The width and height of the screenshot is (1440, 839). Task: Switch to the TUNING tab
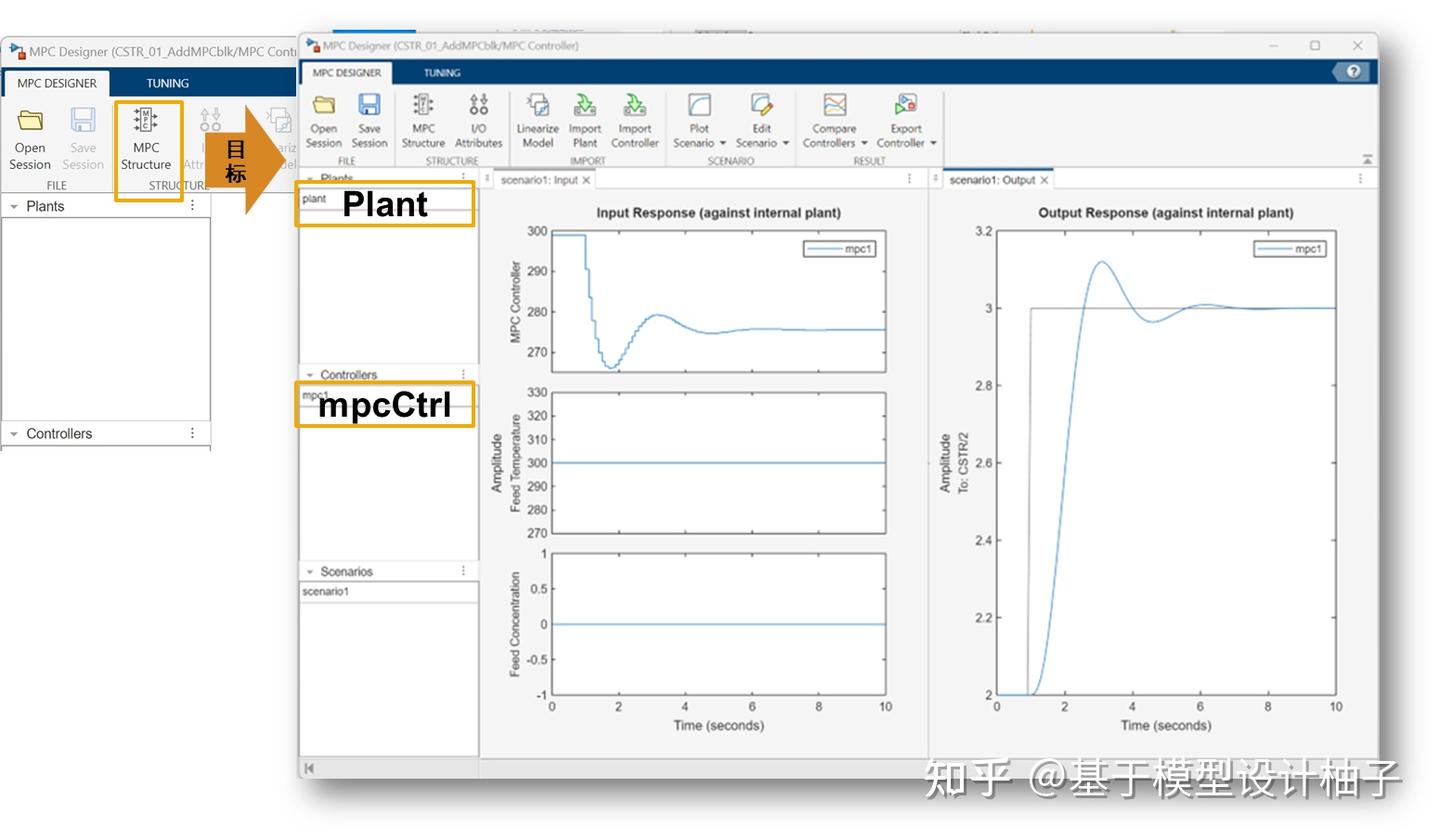tap(441, 72)
